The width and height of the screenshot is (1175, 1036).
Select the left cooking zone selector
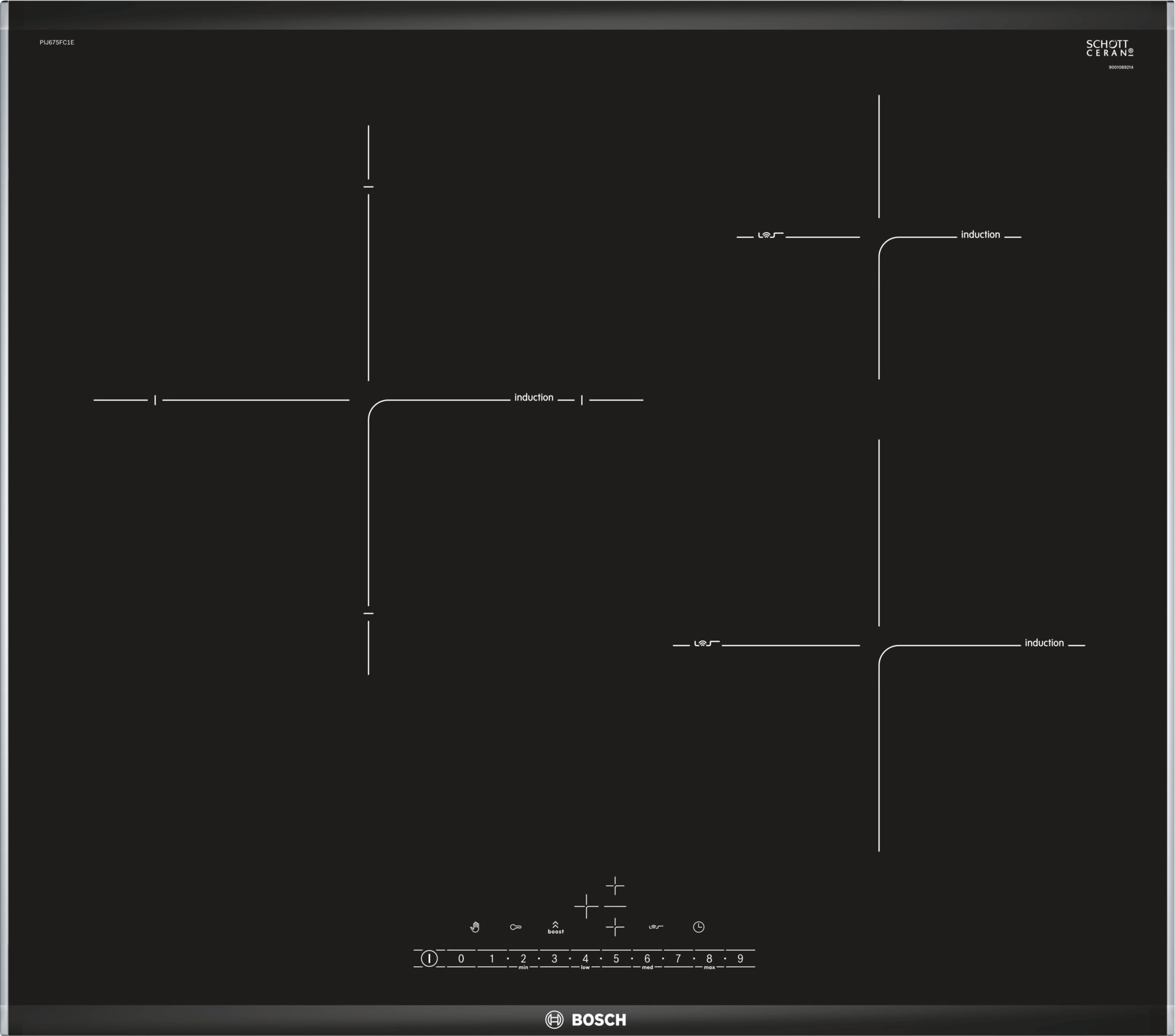(586, 907)
